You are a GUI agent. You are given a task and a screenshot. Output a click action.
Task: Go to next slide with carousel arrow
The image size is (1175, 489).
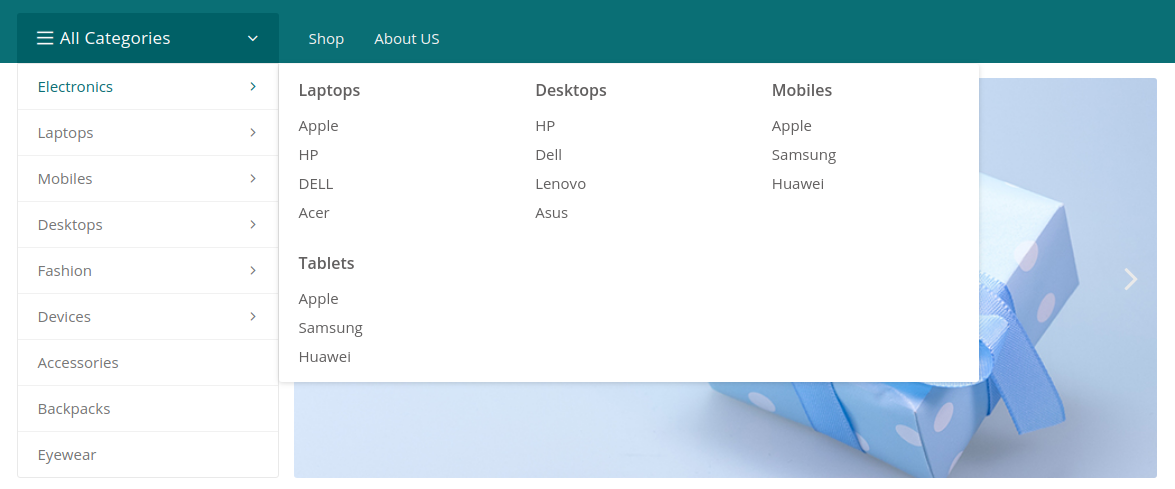[x=1131, y=279]
